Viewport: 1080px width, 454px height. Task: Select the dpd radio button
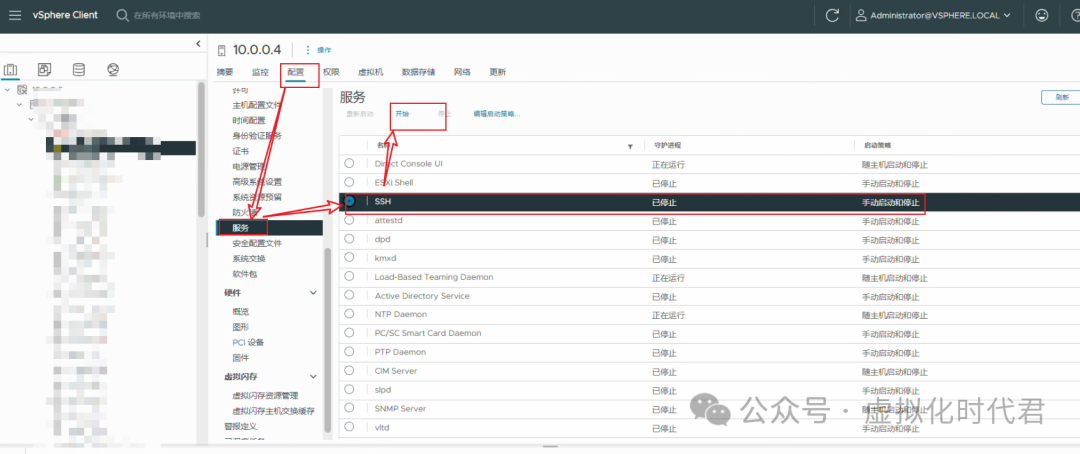(349, 238)
